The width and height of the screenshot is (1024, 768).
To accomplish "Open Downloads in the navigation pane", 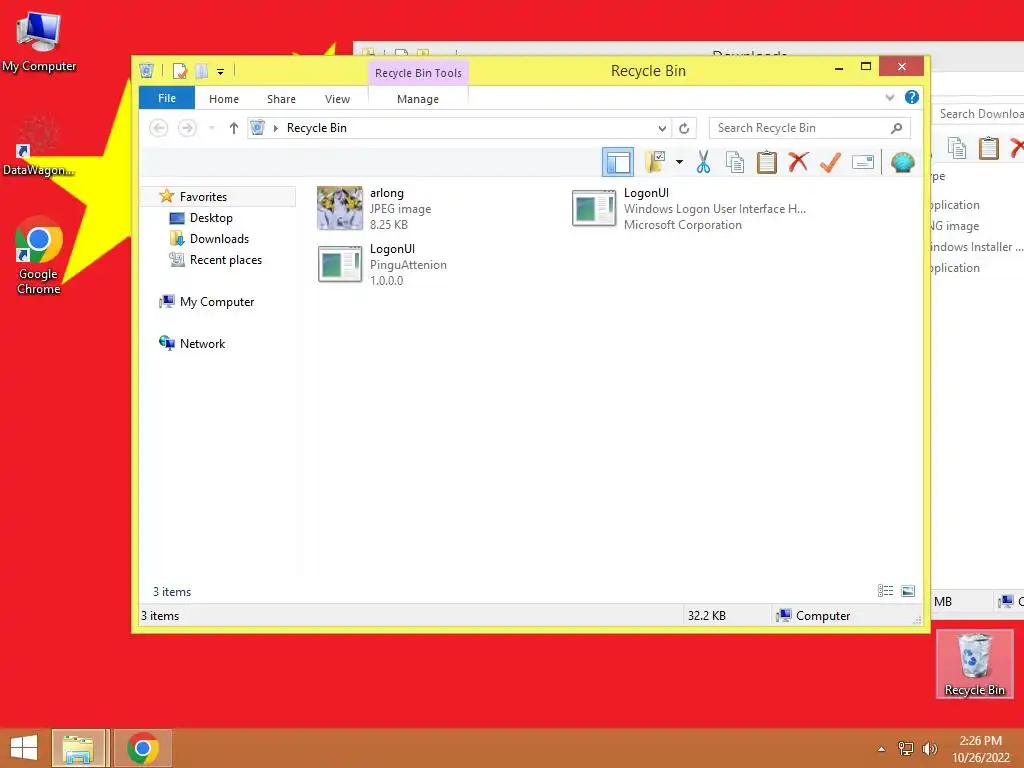I will 219,238.
